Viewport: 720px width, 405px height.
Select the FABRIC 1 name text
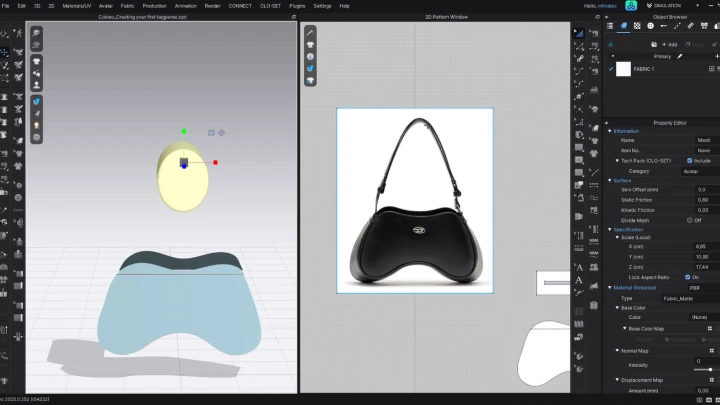click(x=644, y=69)
